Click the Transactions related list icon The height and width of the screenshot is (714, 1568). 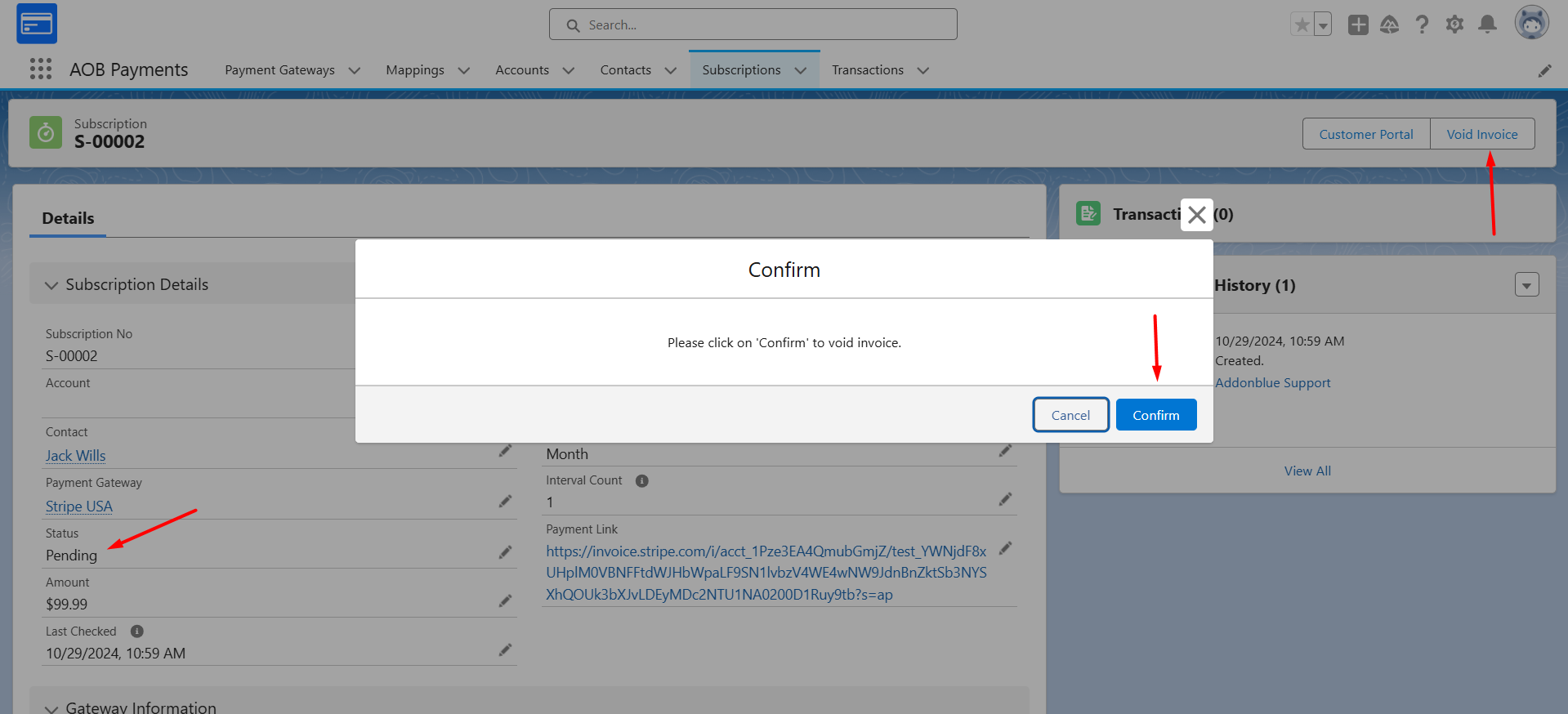(1088, 214)
